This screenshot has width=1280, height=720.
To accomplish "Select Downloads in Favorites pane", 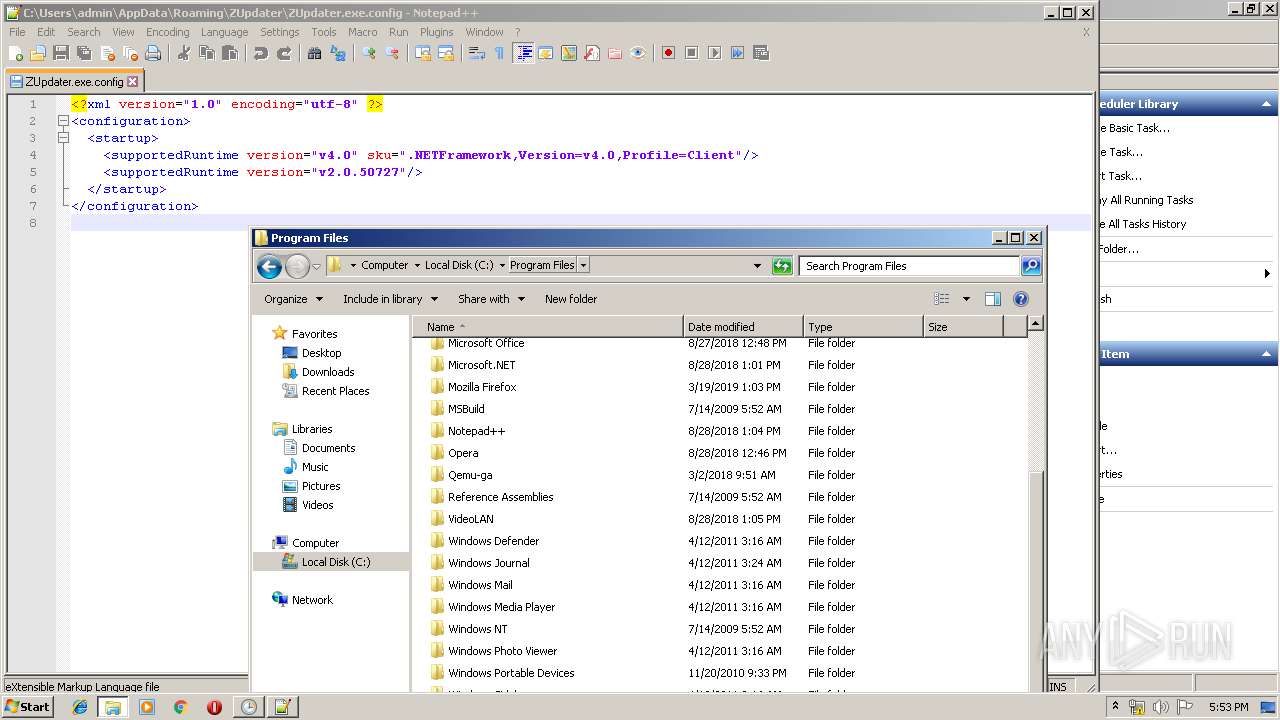I will 328,372.
